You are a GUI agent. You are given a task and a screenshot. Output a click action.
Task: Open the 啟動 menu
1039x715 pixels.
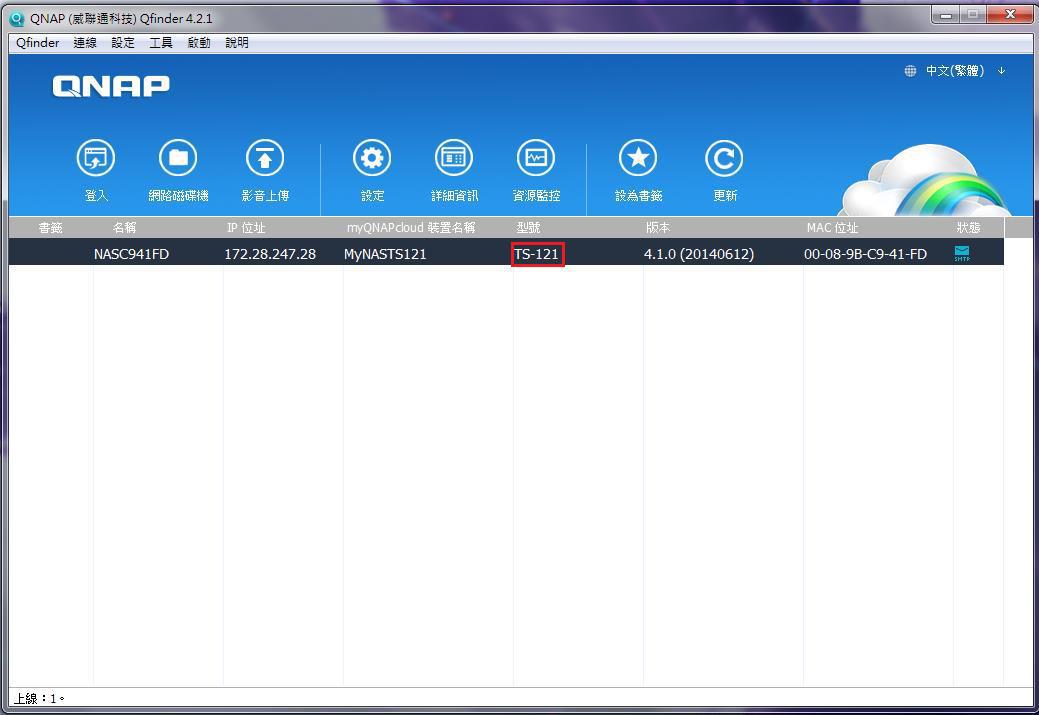click(199, 42)
